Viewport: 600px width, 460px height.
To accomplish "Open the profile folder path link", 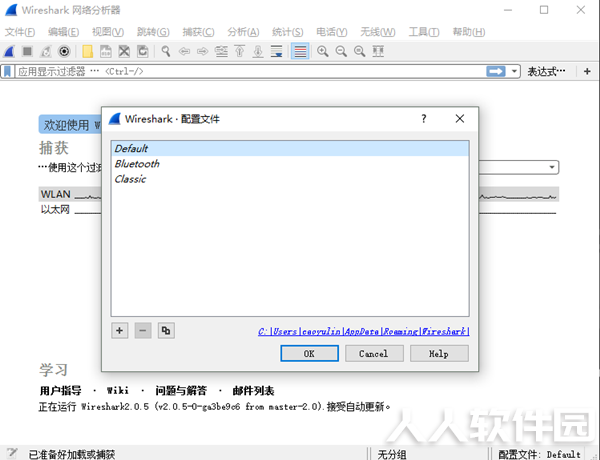I will (x=364, y=331).
